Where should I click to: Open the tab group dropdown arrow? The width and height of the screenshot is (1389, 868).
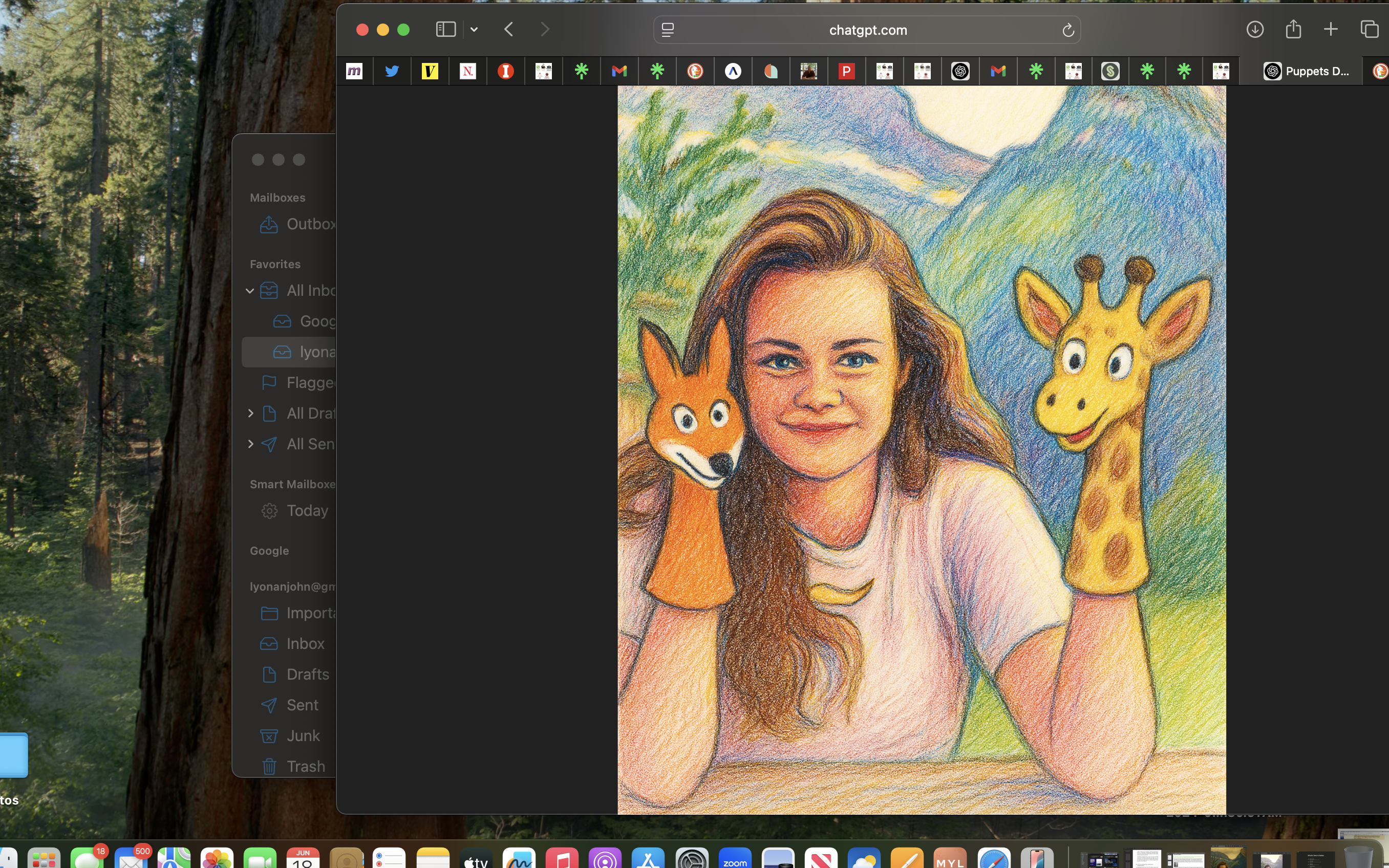[x=474, y=29]
